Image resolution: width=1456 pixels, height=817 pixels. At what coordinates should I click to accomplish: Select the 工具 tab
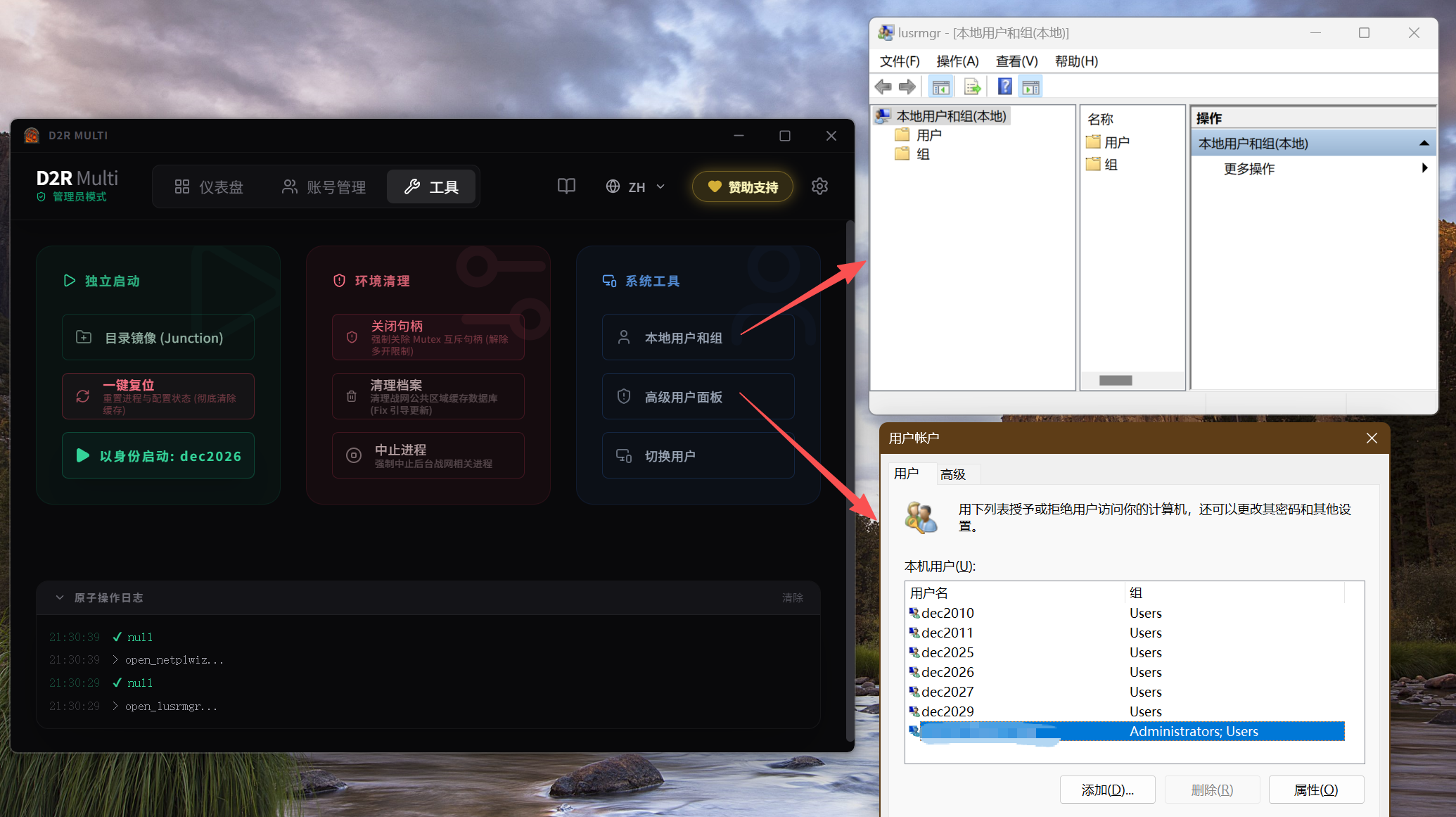click(x=431, y=186)
